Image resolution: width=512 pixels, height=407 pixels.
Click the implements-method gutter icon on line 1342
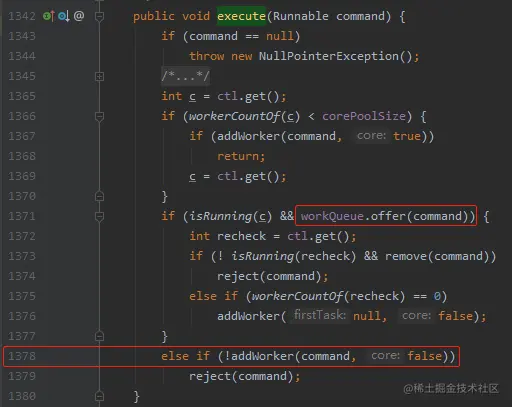click(x=49, y=16)
